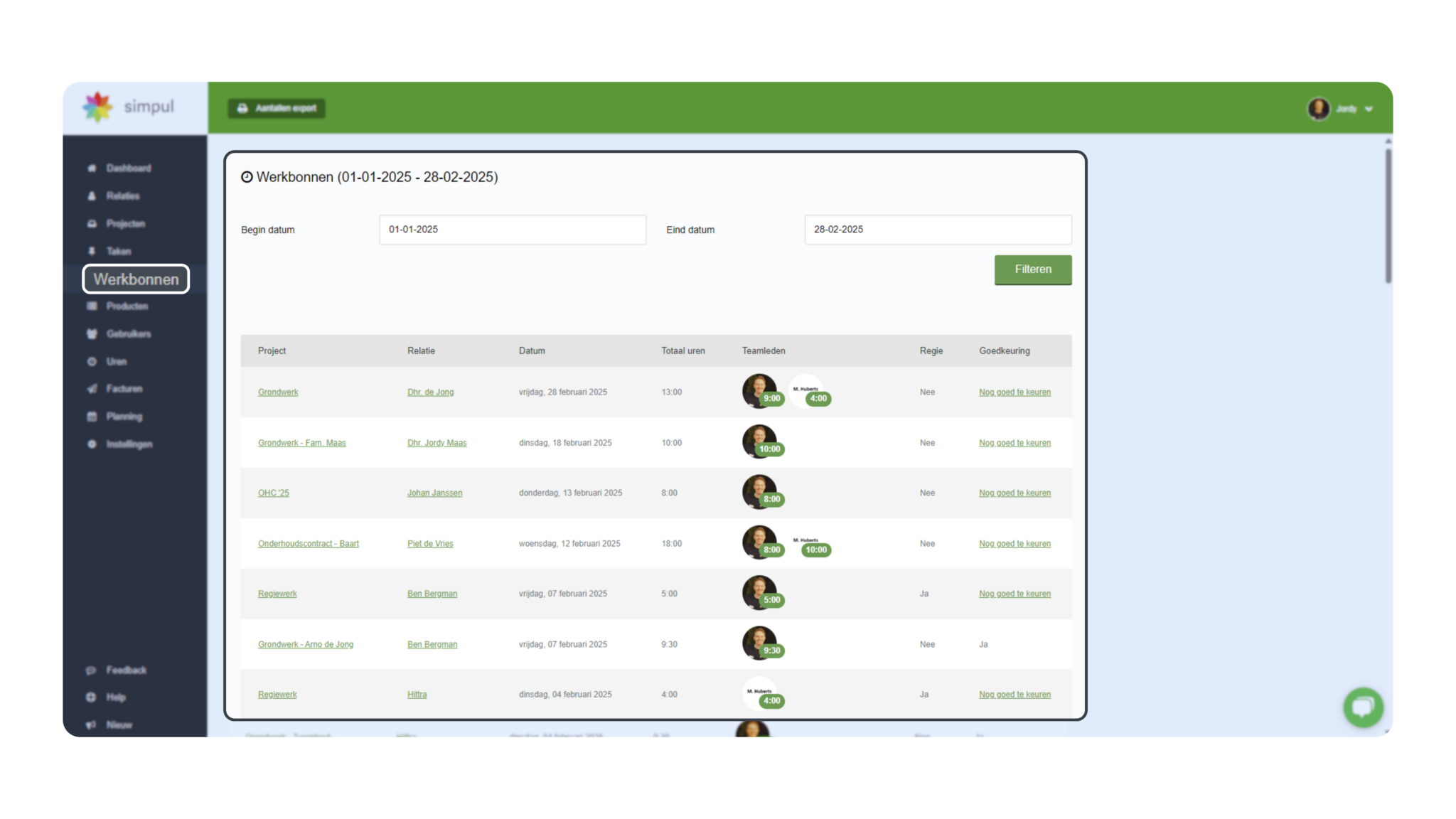This screenshot has width=1456, height=819.
Task: Open the Werkbonnen menu item
Action: click(136, 279)
